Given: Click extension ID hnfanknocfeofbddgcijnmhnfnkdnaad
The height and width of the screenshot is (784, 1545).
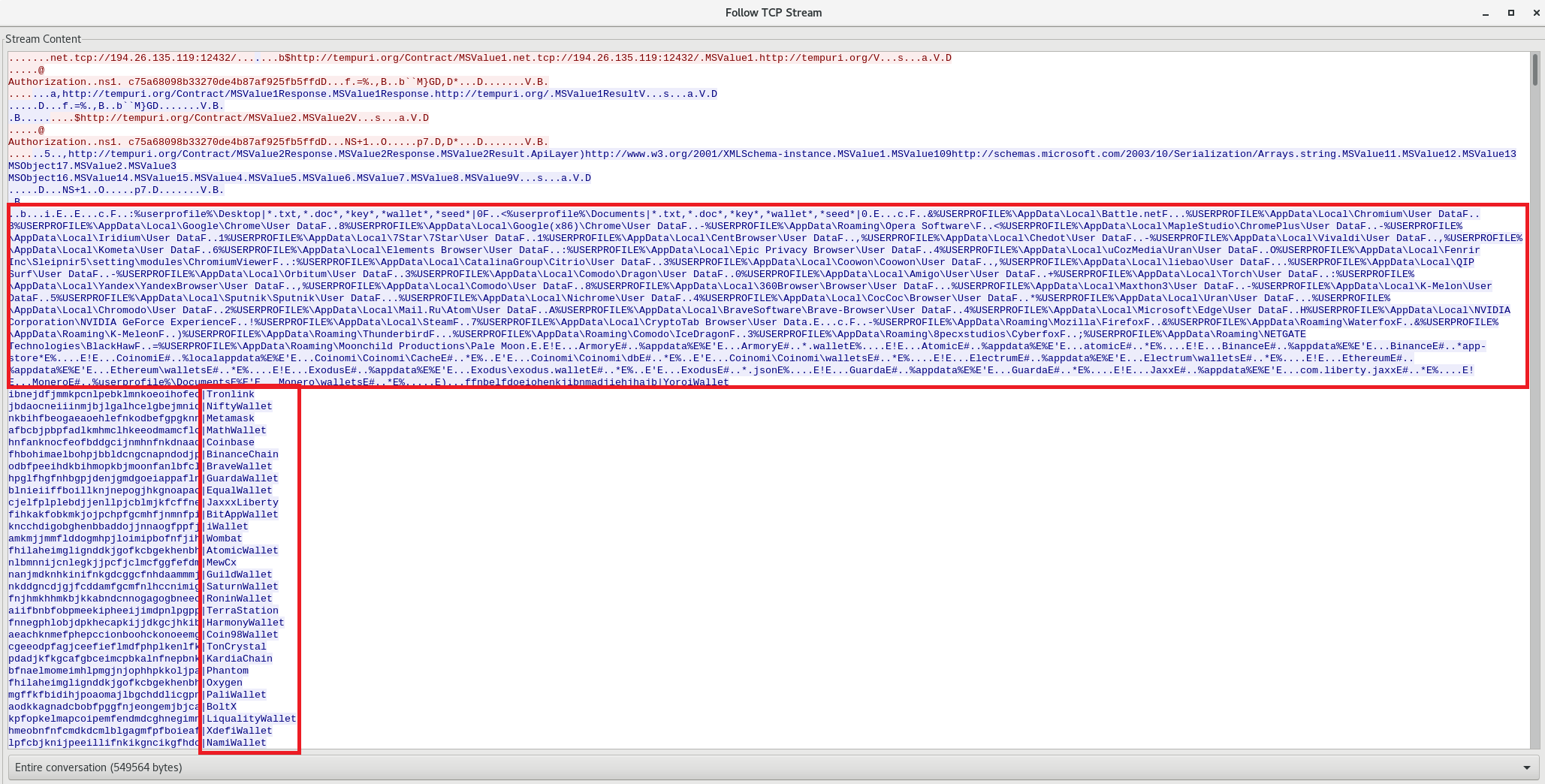Looking at the screenshot, I should coord(104,442).
